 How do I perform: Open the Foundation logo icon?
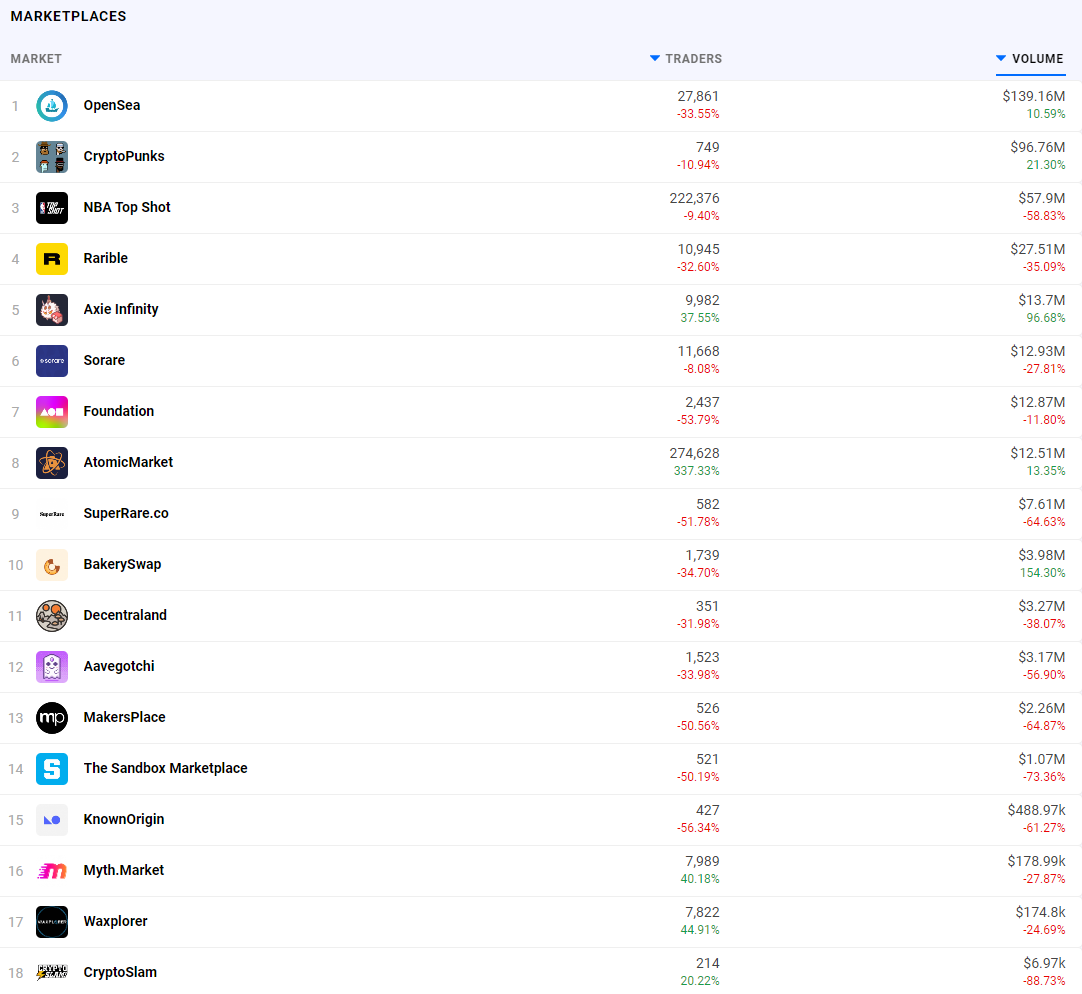point(52,412)
